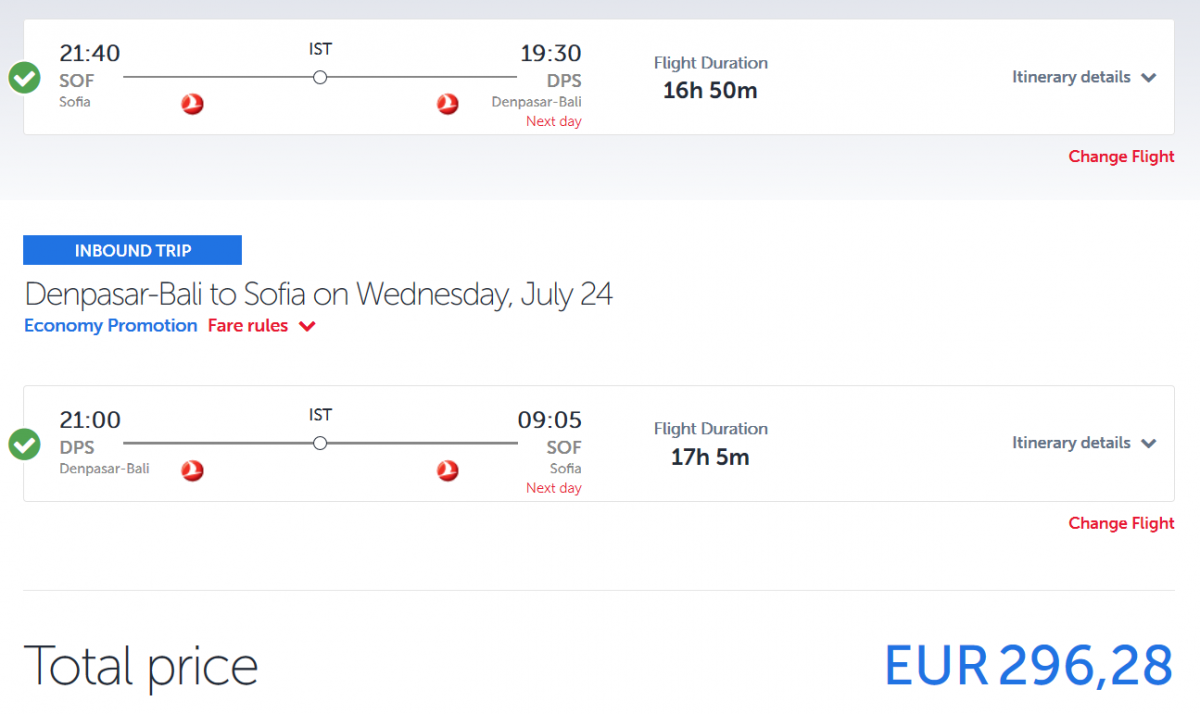Select the INBOUND TRIP label
The height and width of the screenshot is (714, 1200).
click(x=132, y=250)
